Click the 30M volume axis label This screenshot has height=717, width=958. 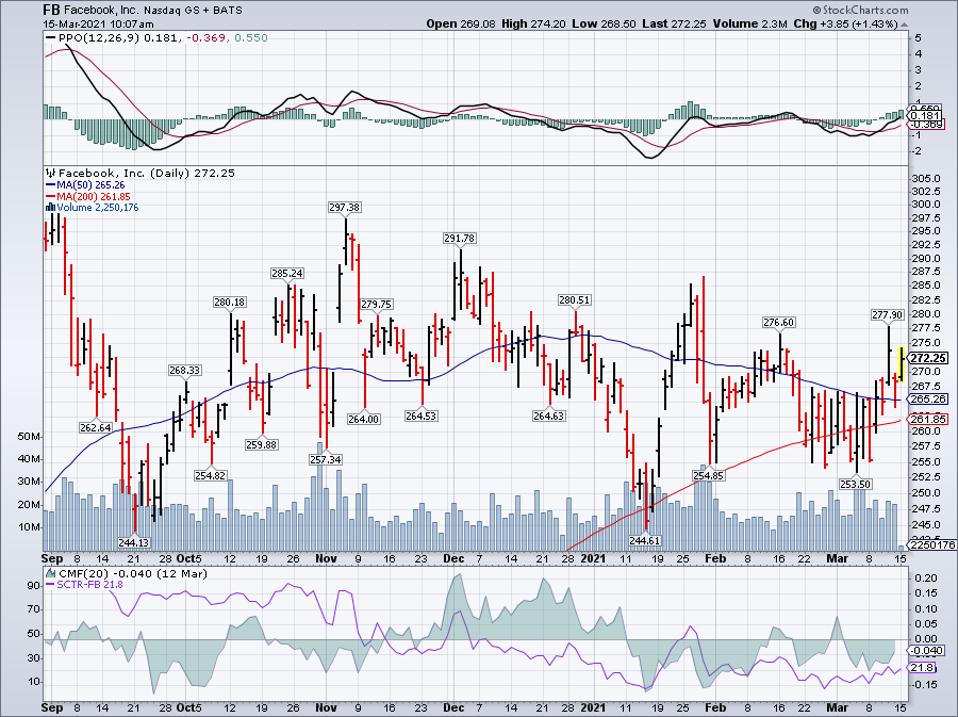click(29, 482)
